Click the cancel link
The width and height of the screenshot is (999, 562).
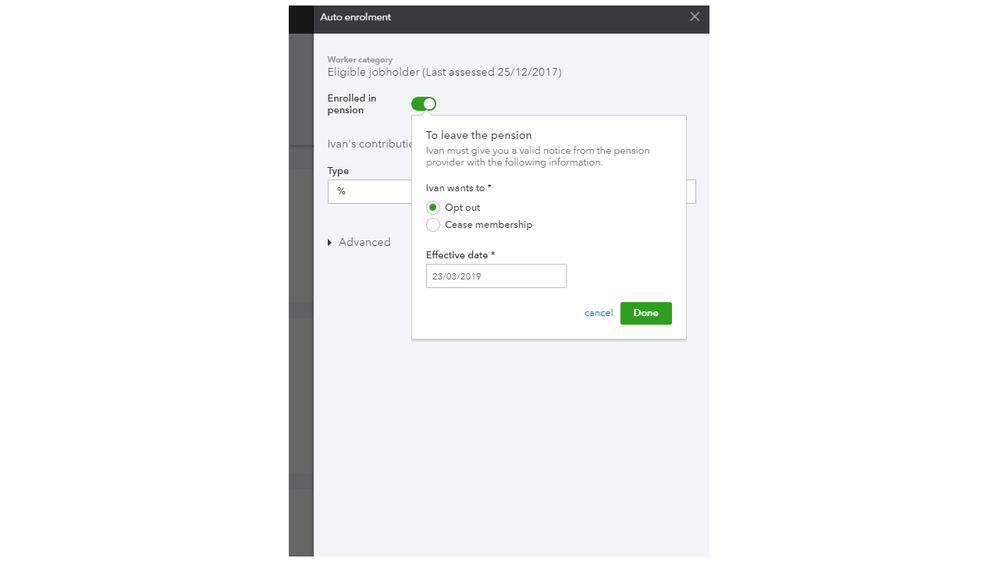pos(598,313)
